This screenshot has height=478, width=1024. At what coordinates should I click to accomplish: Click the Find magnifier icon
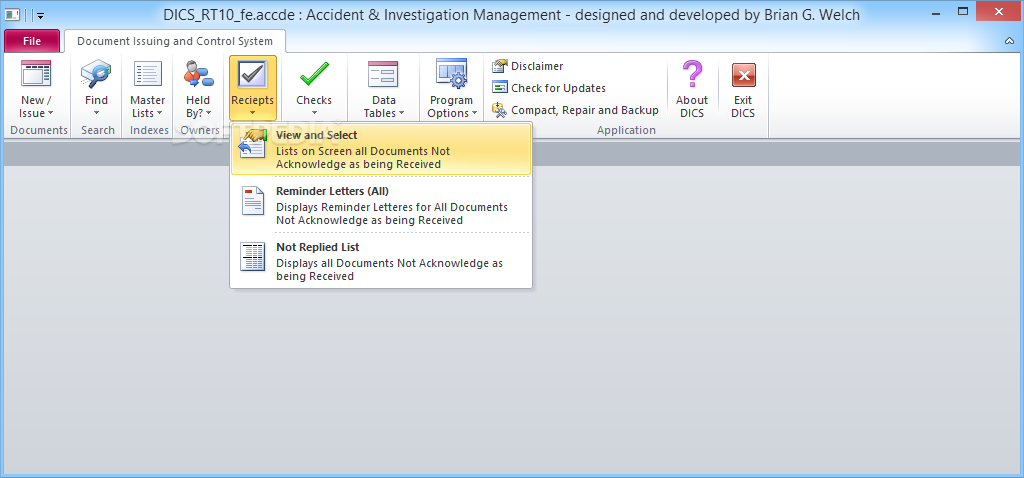pyautogui.click(x=96, y=74)
